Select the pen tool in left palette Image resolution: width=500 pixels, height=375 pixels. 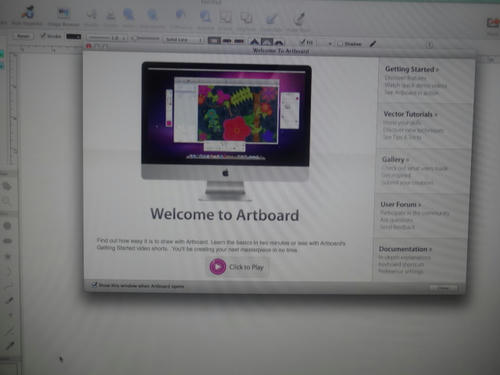(9, 300)
